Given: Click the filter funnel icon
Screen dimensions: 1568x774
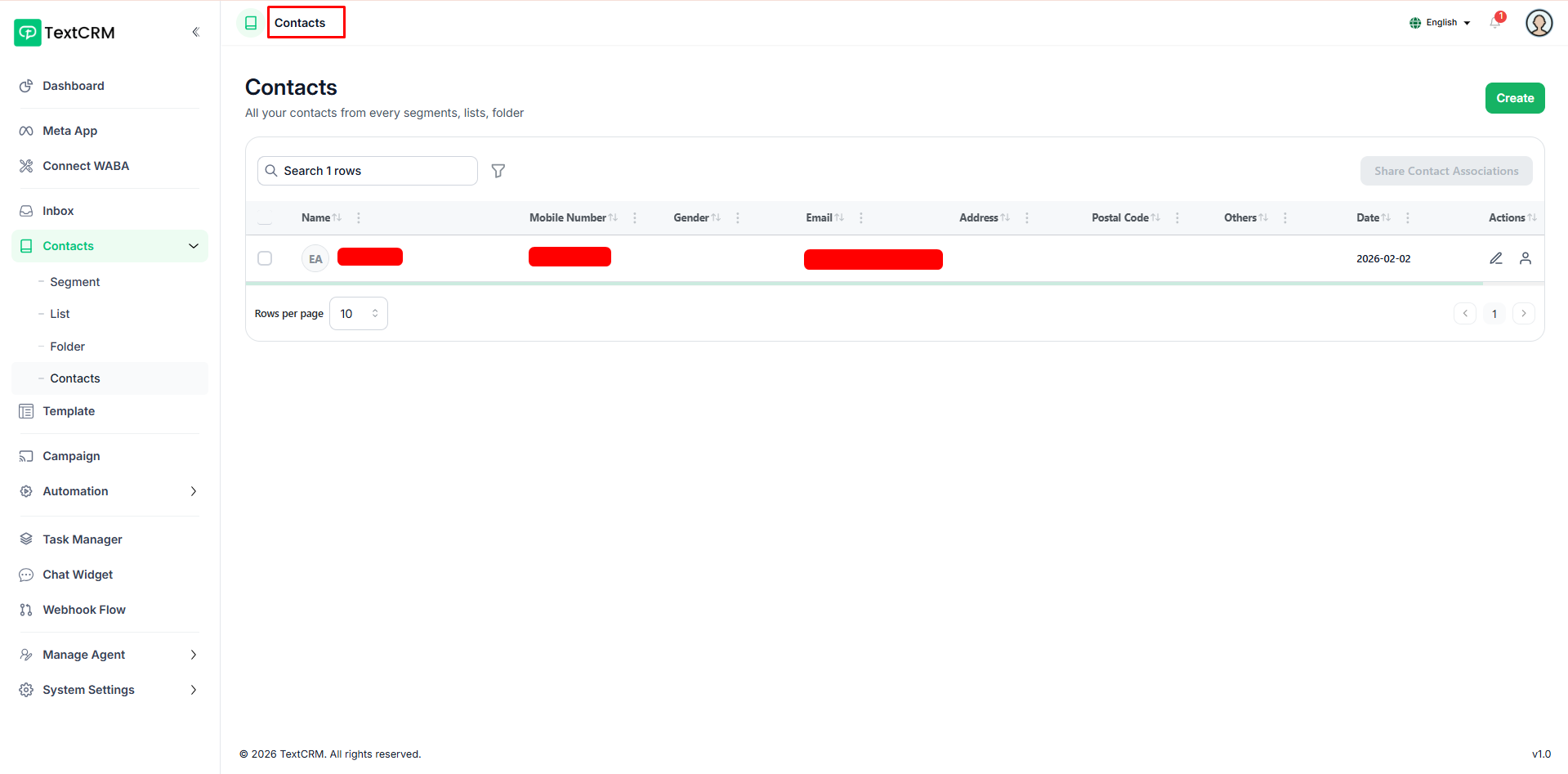Looking at the screenshot, I should (x=498, y=171).
